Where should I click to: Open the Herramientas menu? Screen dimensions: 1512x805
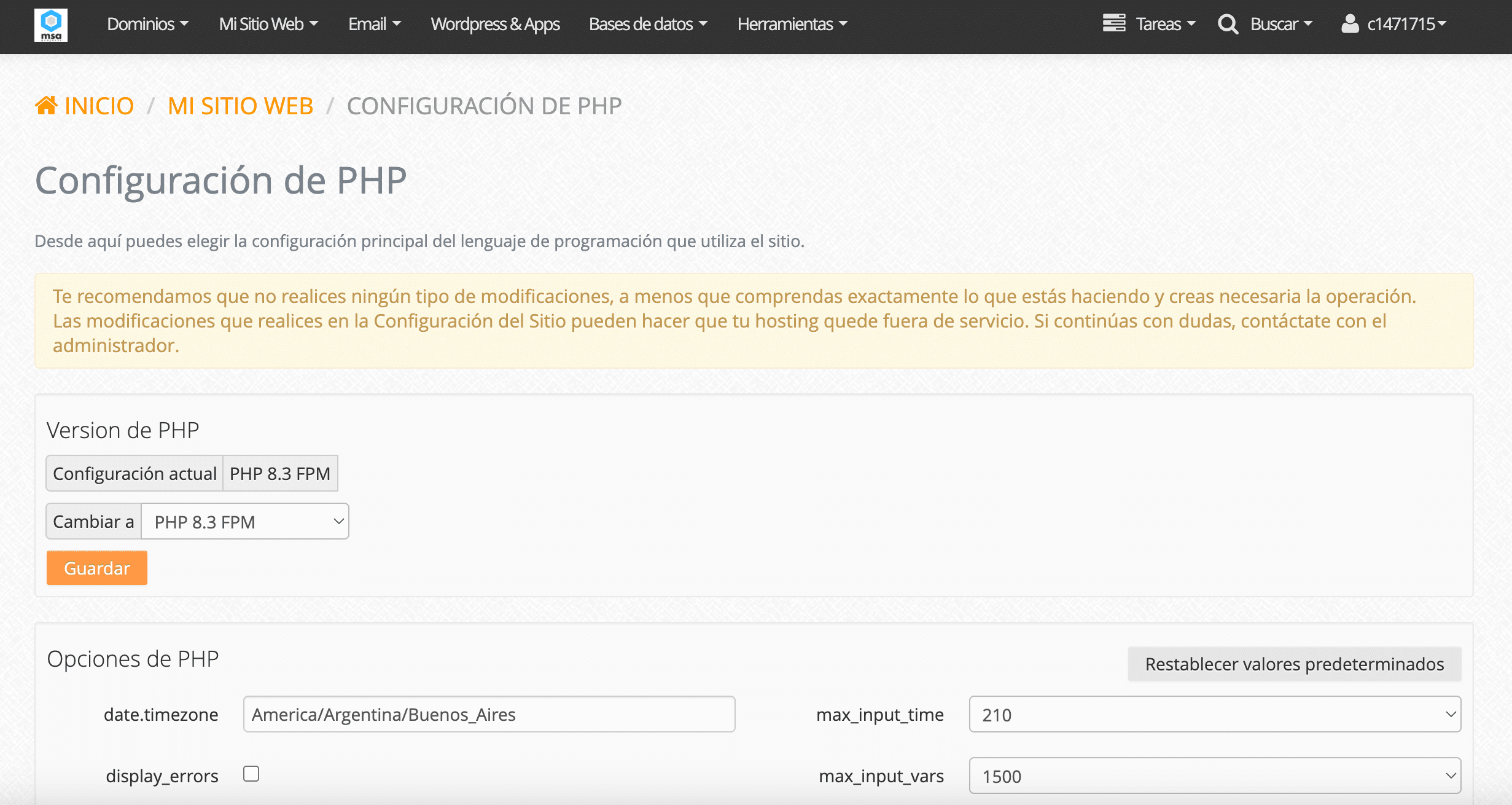pos(792,24)
